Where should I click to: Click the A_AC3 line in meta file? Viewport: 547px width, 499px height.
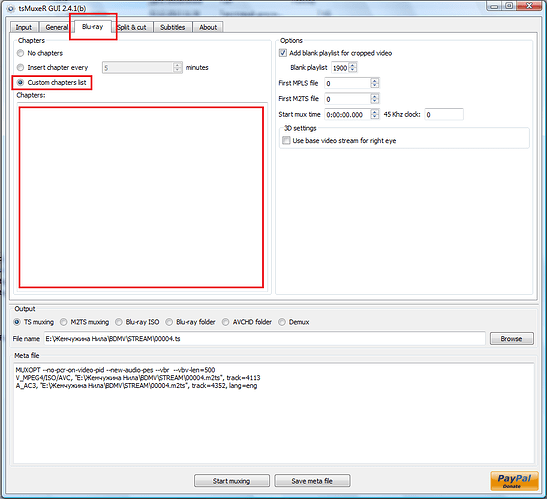tap(136, 386)
